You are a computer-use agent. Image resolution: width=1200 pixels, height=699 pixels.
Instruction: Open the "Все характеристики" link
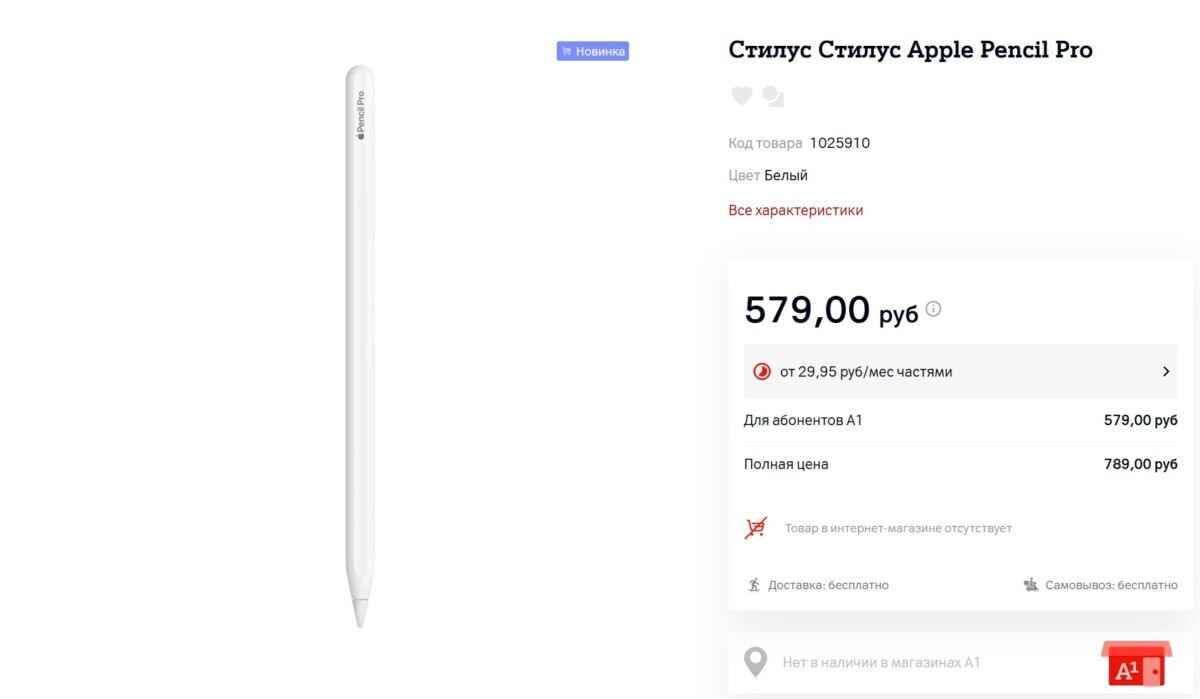(796, 210)
